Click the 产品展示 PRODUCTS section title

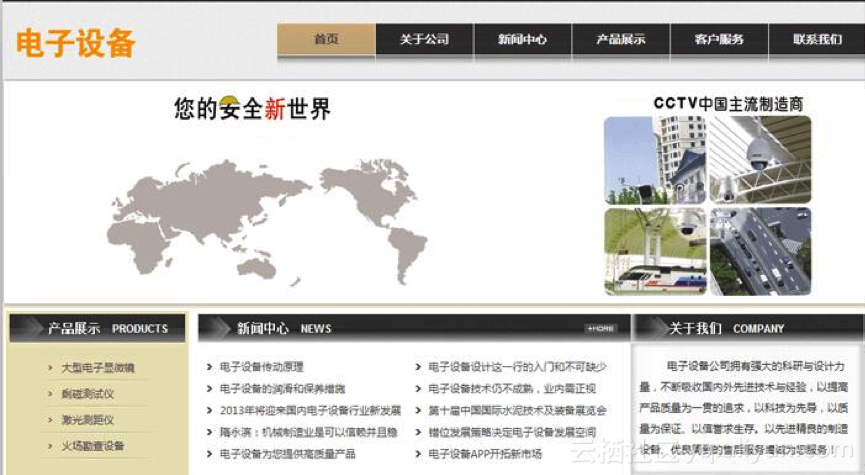108,328
